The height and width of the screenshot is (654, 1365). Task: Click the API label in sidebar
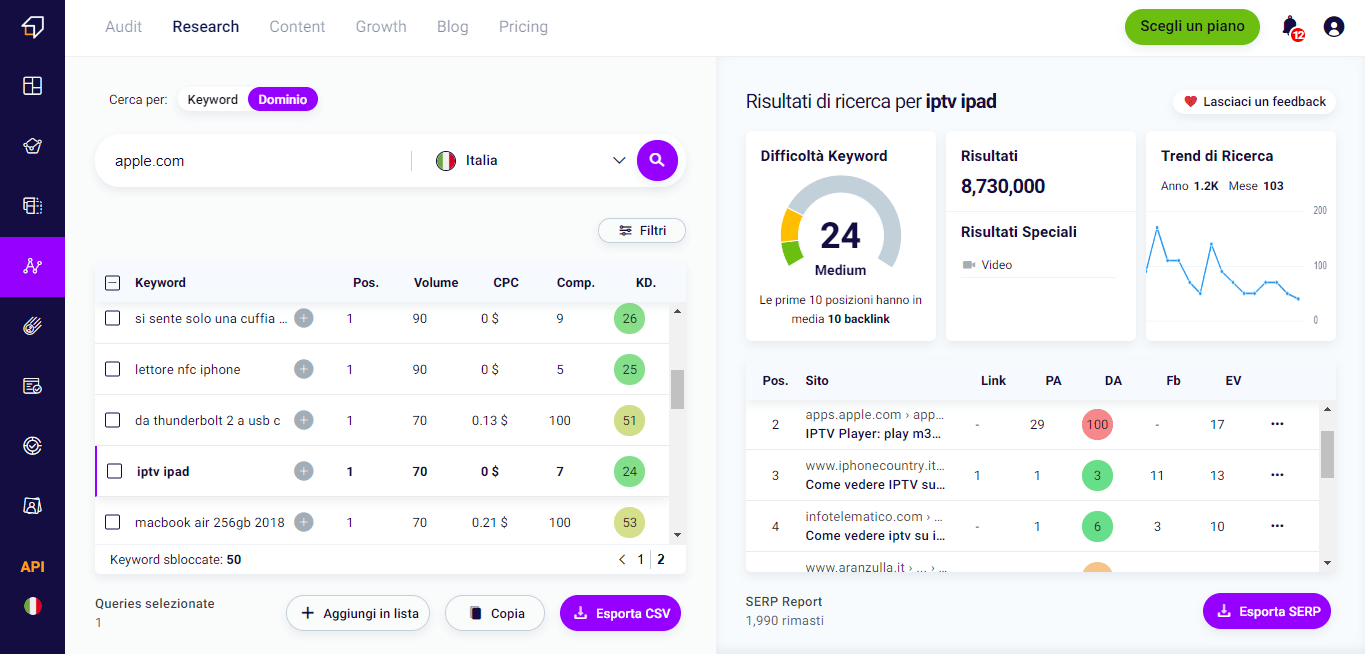[32, 567]
